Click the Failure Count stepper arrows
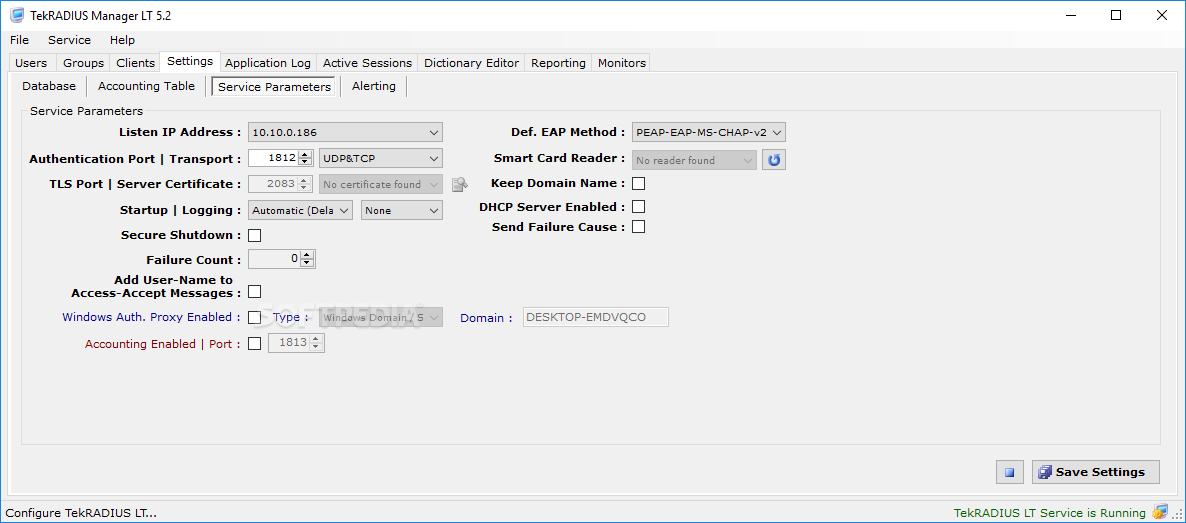 pos(306,260)
